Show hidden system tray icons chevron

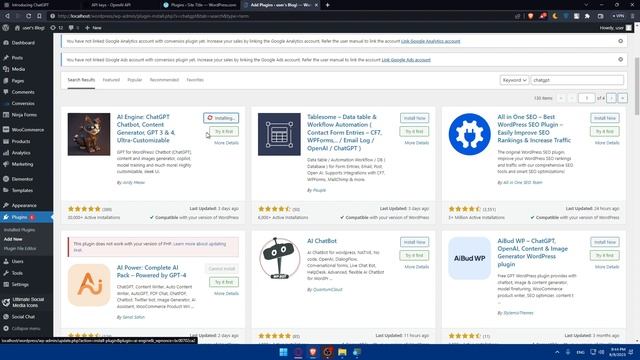pos(557,352)
